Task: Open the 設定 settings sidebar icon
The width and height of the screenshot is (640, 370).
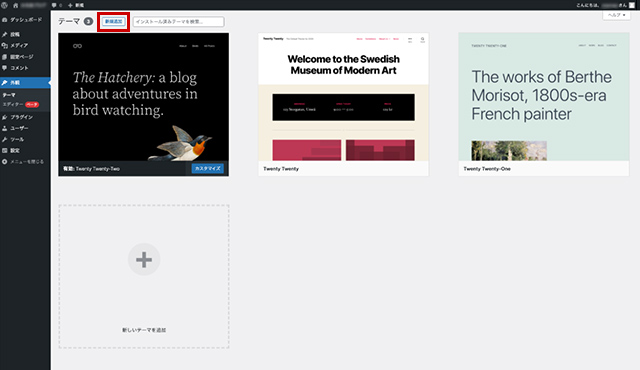Action: [4, 151]
